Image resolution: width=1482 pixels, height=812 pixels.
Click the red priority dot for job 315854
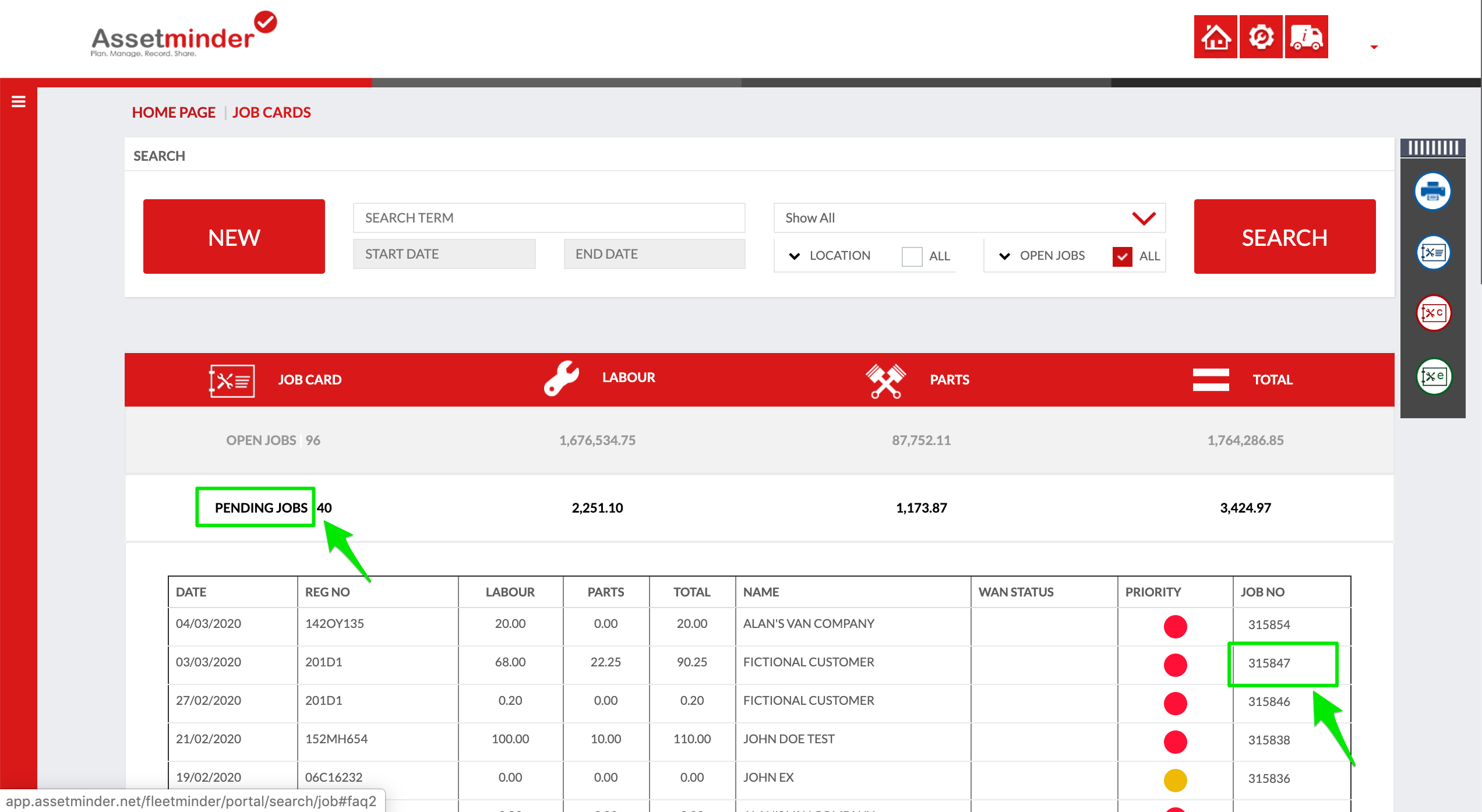point(1175,627)
